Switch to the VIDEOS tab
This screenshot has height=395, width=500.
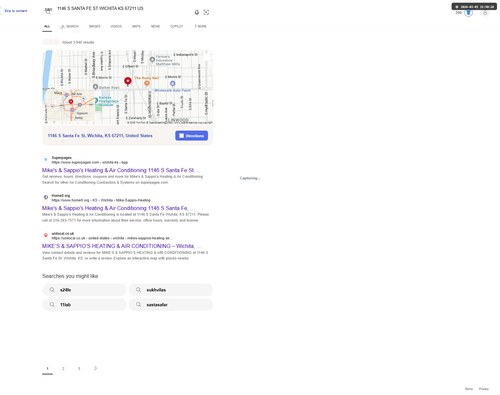tap(116, 26)
